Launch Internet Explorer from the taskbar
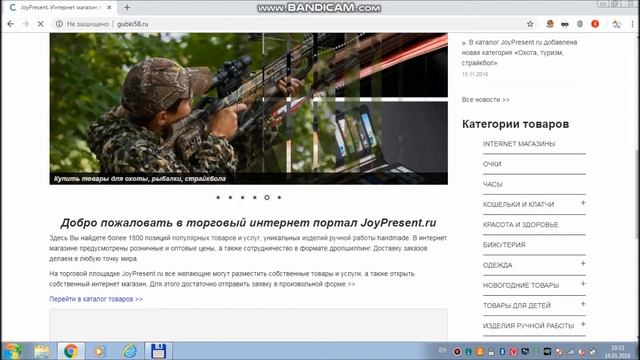Viewport: 640px width, 360px height. point(129,351)
